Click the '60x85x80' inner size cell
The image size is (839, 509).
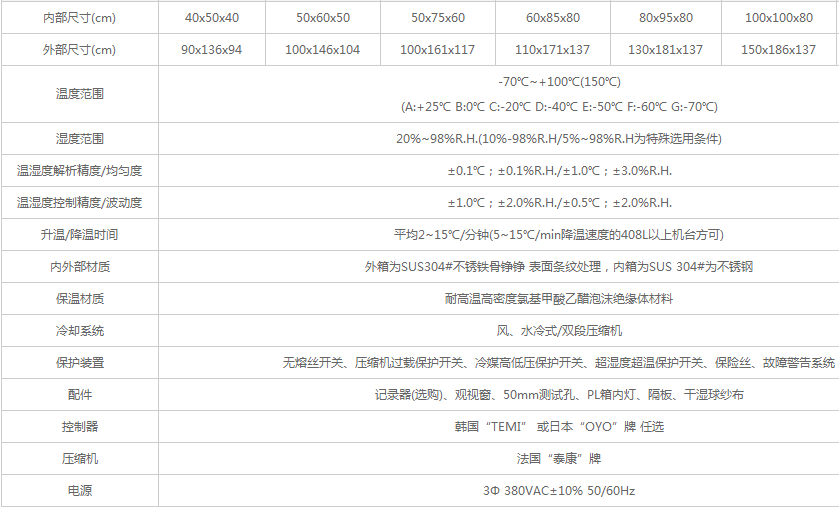(x=553, y=18)
